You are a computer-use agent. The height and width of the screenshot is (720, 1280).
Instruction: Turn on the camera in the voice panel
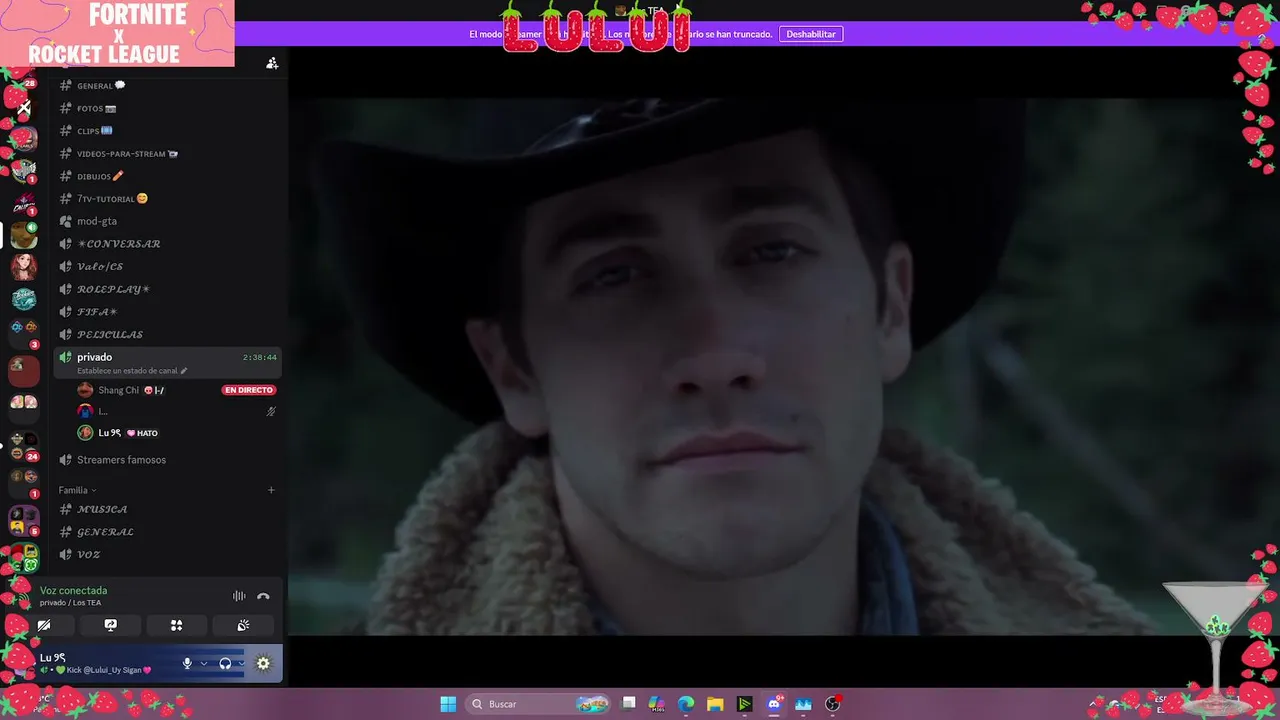click(44, 625)
